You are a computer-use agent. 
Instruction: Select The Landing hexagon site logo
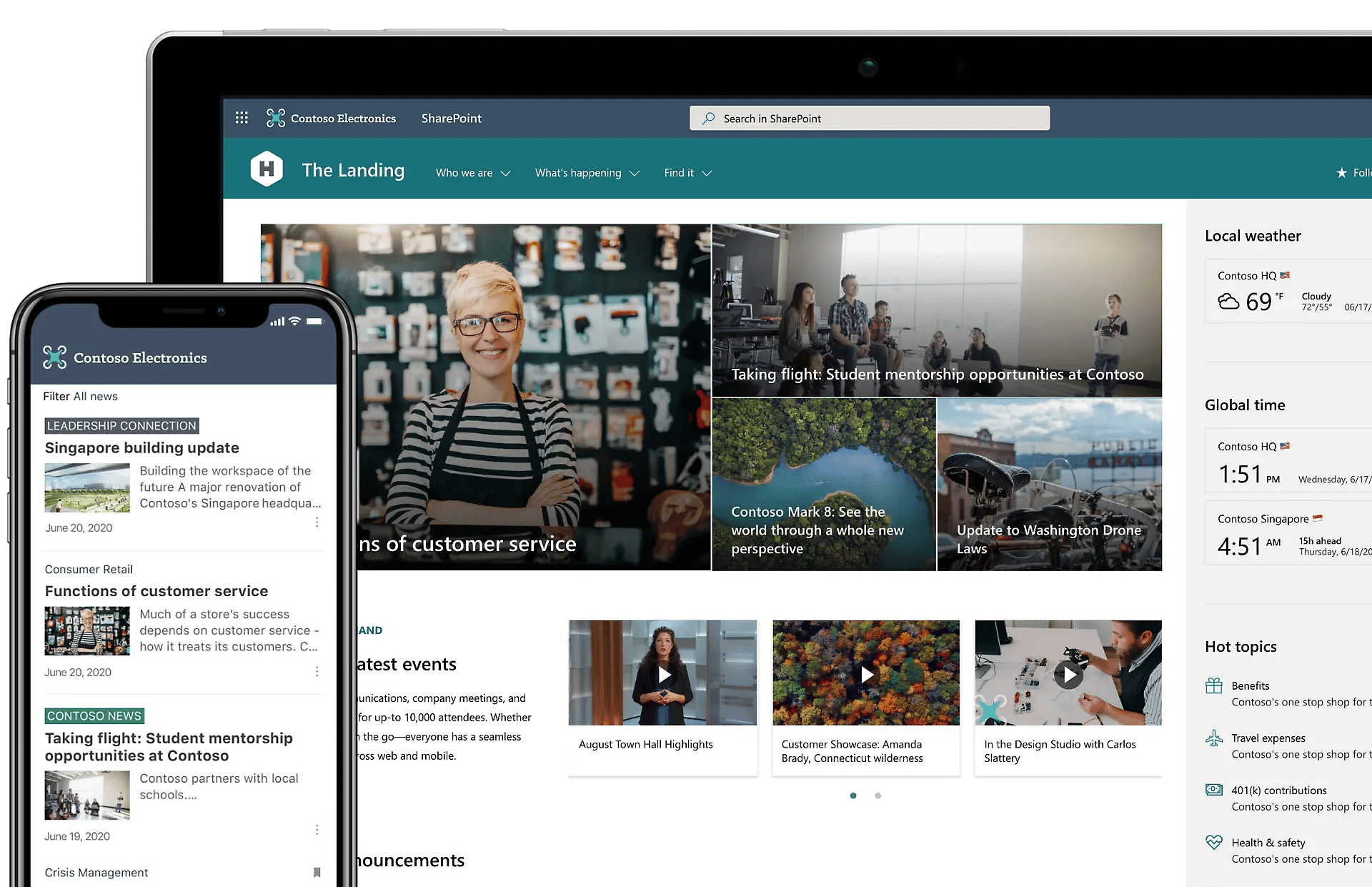(x=267, y=169)
